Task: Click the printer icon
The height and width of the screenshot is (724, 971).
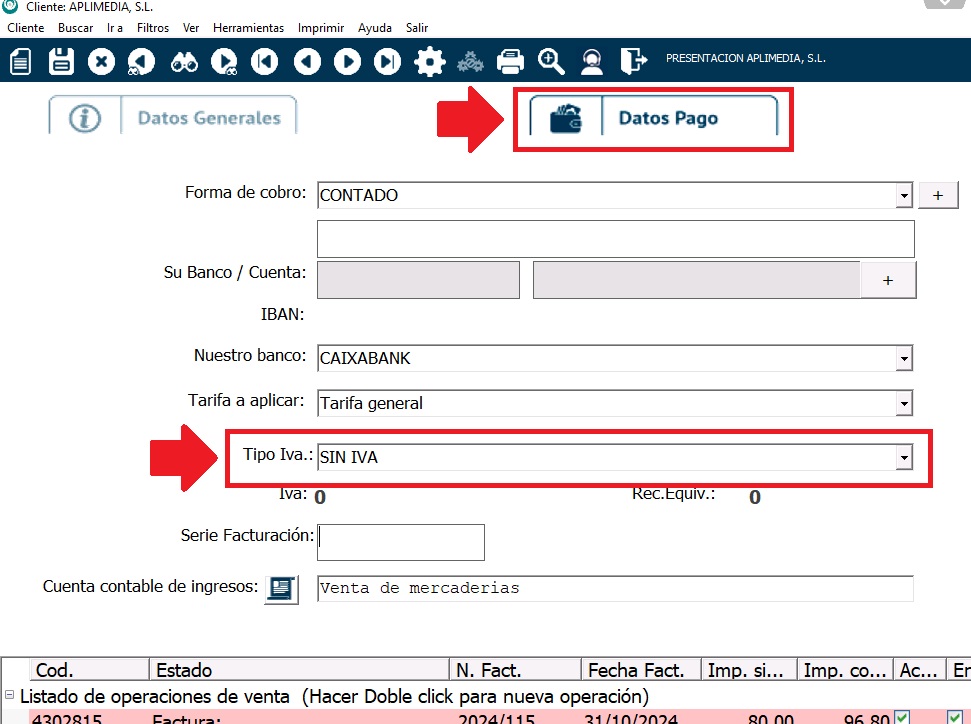Action: [511, 62]
